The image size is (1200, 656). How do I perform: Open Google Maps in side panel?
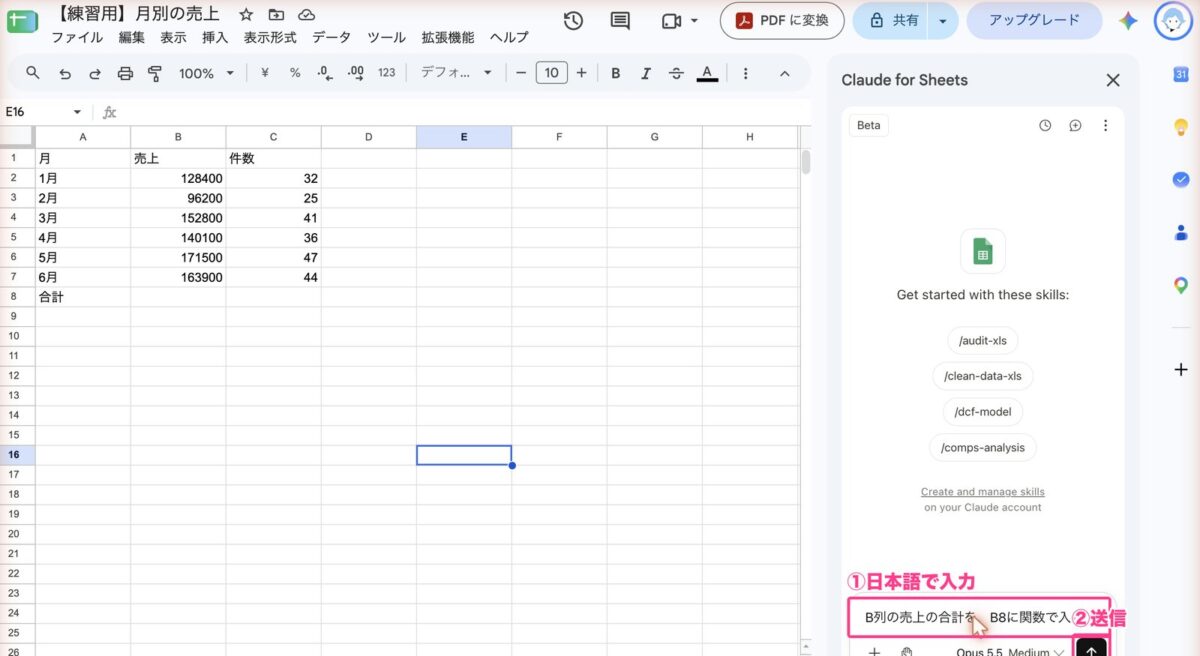pyautogui.click(x=1180, y=286)
